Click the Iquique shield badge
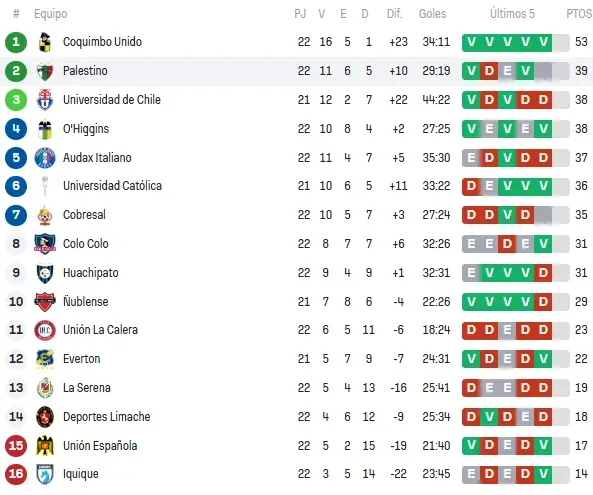Image resolution: width=593 pixels, height=495 pixels. [45, 474]
